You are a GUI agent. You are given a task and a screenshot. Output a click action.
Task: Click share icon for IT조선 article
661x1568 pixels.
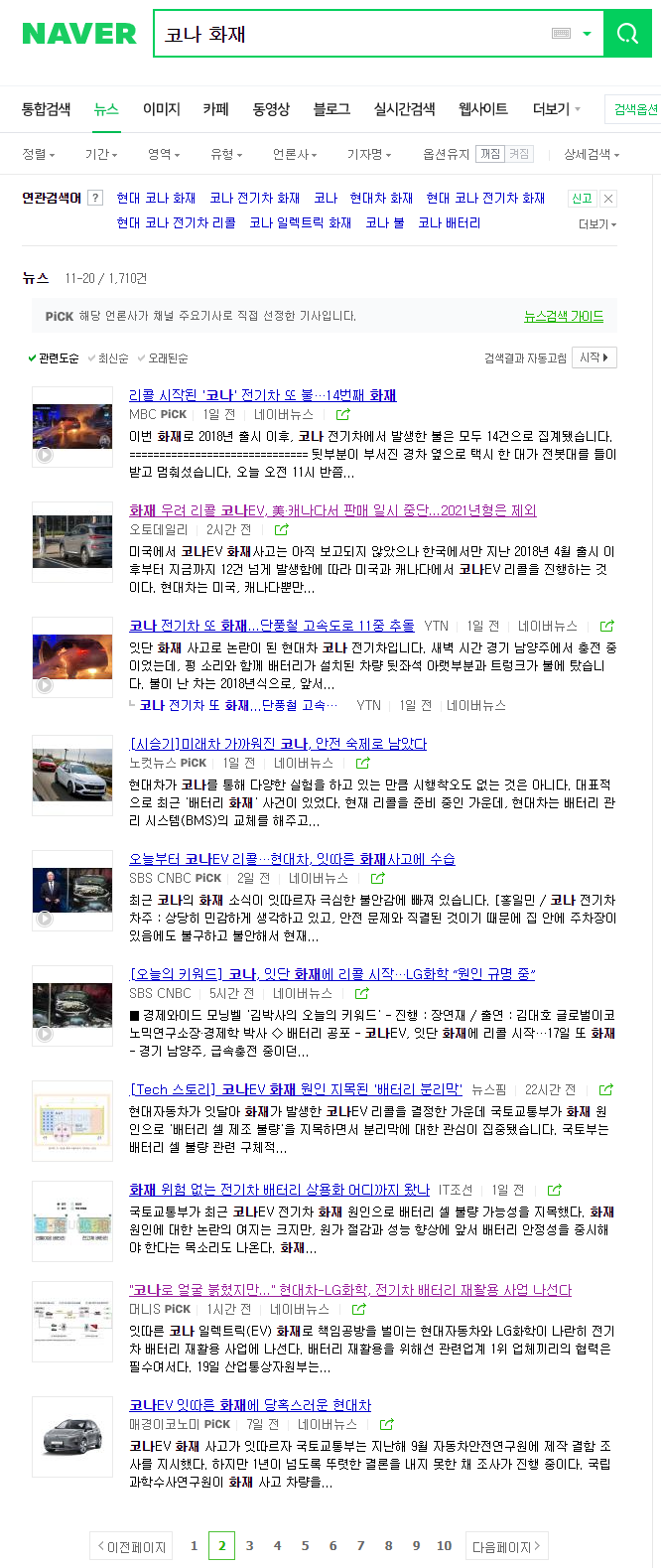[555, 1190]
